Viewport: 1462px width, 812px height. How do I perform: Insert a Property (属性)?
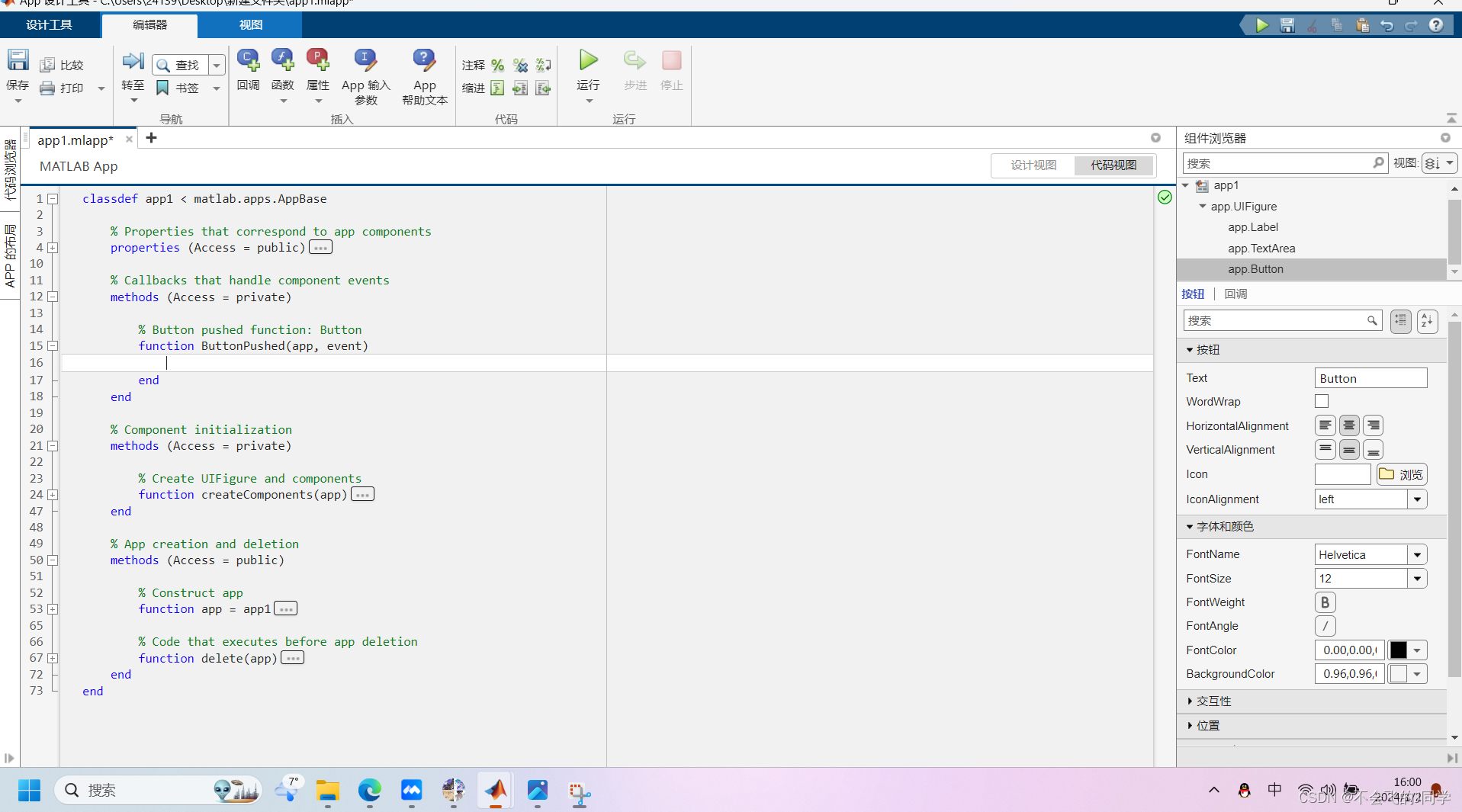click(317, 70)
